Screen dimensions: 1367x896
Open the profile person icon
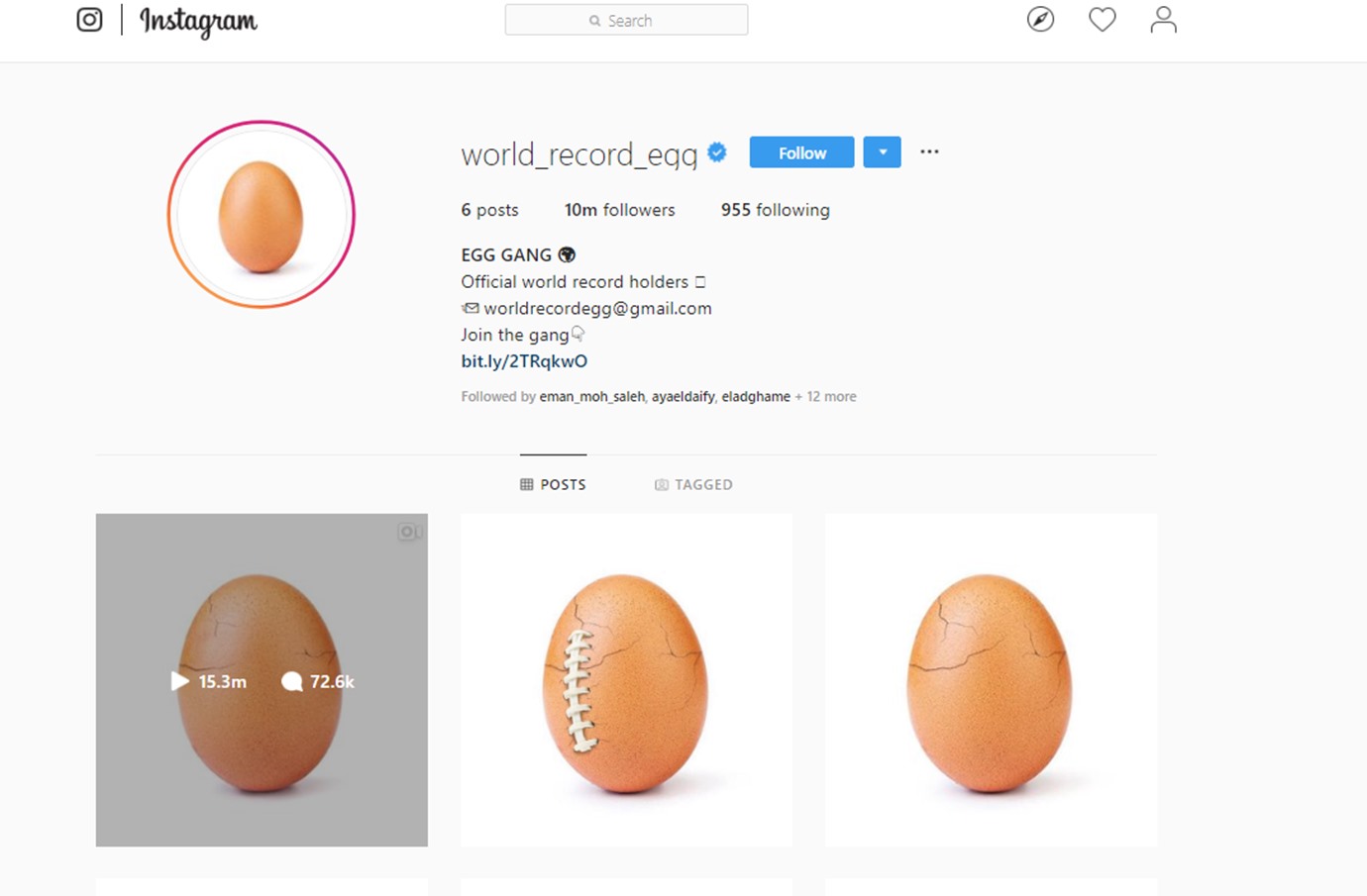pyautogui.click(x=1163, y=20)
